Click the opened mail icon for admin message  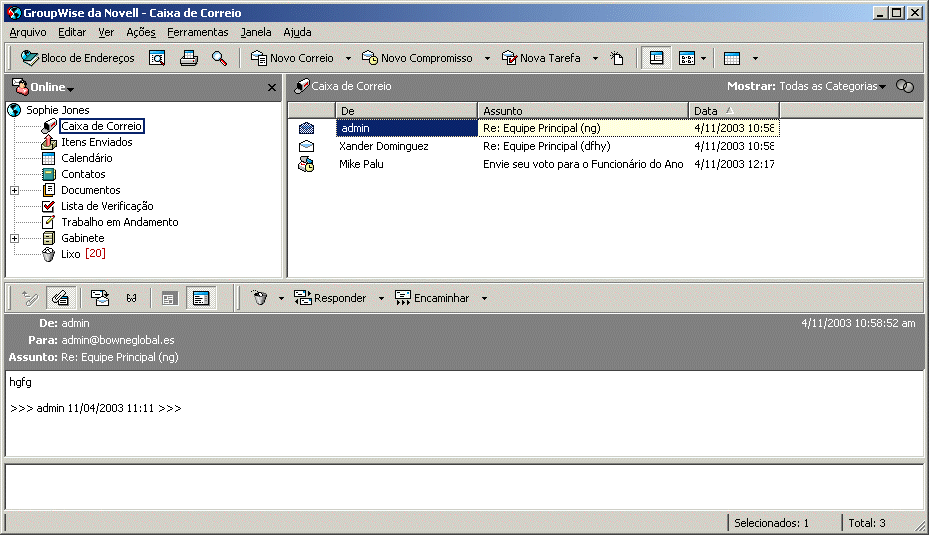tap(306, 128)
